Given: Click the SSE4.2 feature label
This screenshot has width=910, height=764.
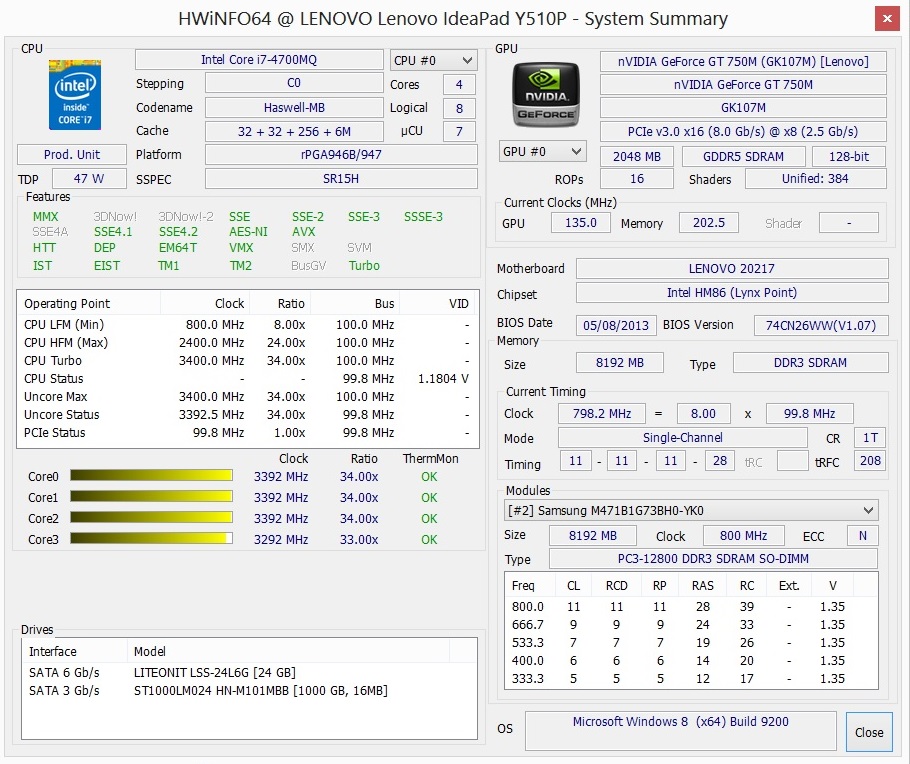Looking at the screenshot, I should click(x=179, y=232).
